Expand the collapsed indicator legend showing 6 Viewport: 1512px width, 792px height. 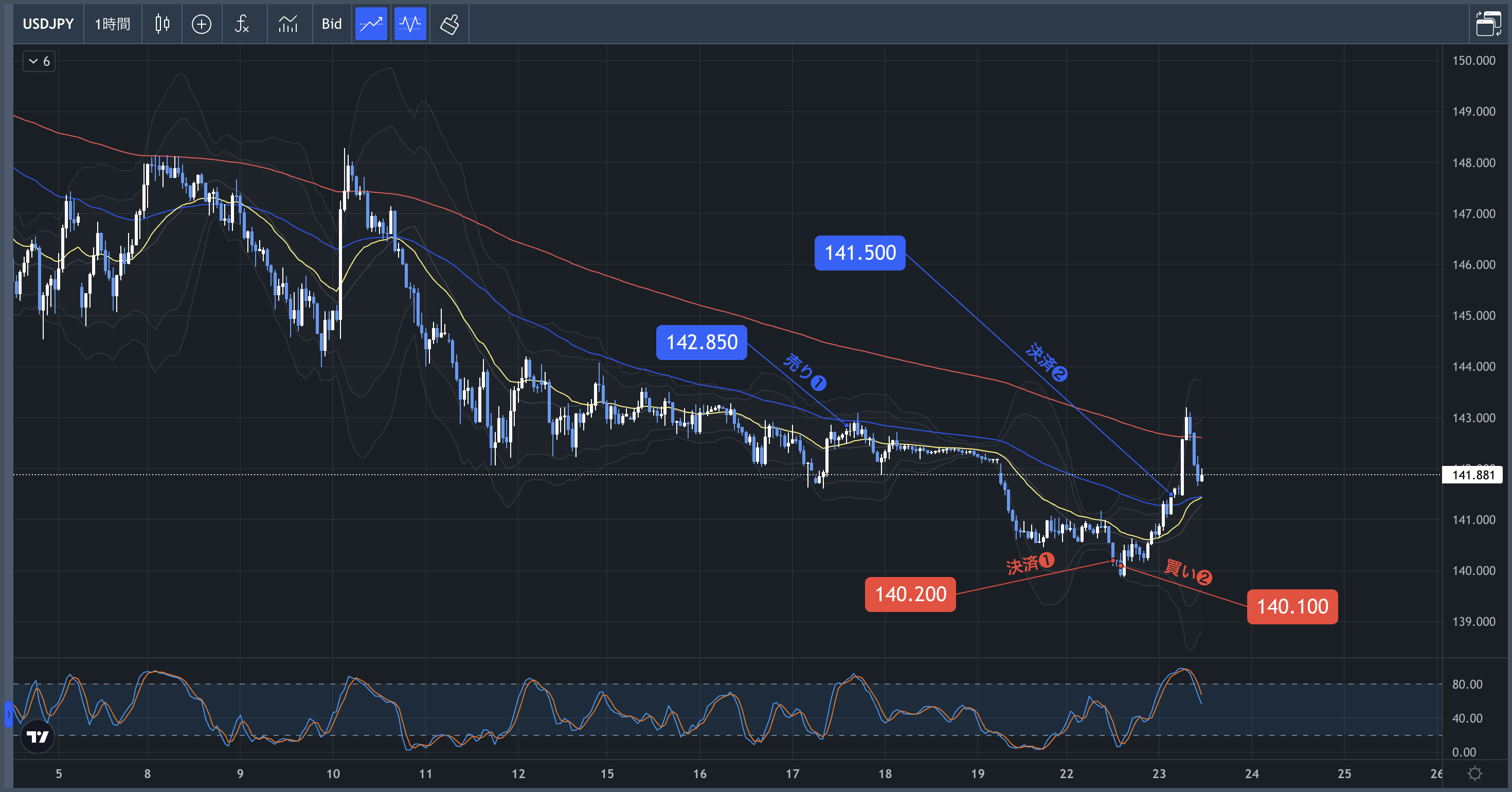[39, 61]
